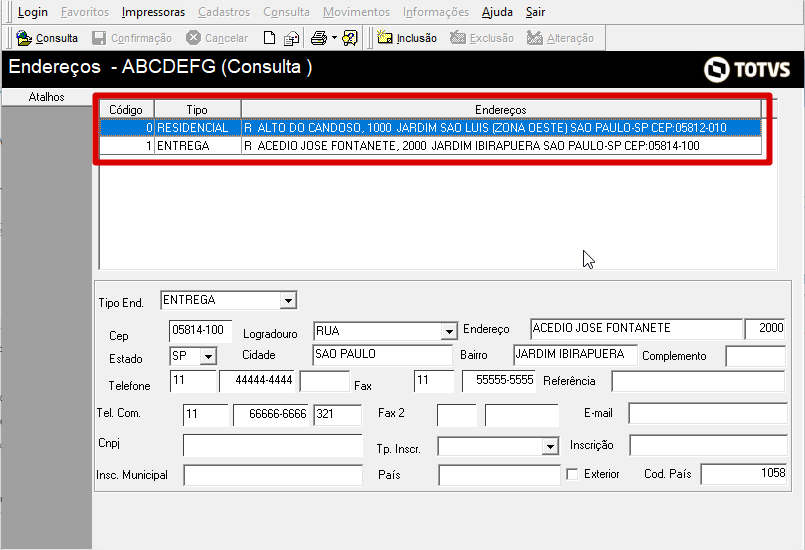Click the blank new document icon
The width and height of the screenshot is (805, 550).
[x=270, y=38]
